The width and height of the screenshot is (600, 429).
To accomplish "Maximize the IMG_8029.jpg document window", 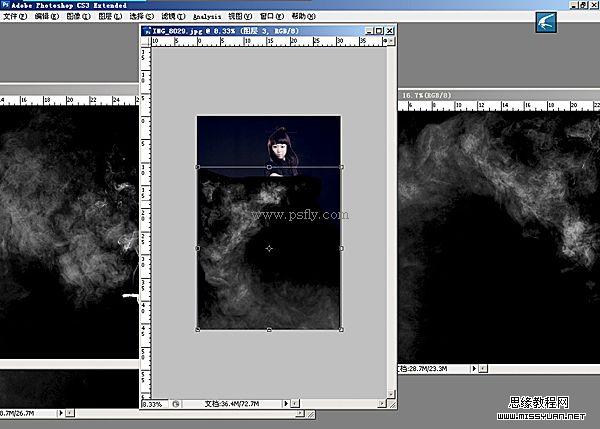I will pyautogui.click(x=379, y=32).
